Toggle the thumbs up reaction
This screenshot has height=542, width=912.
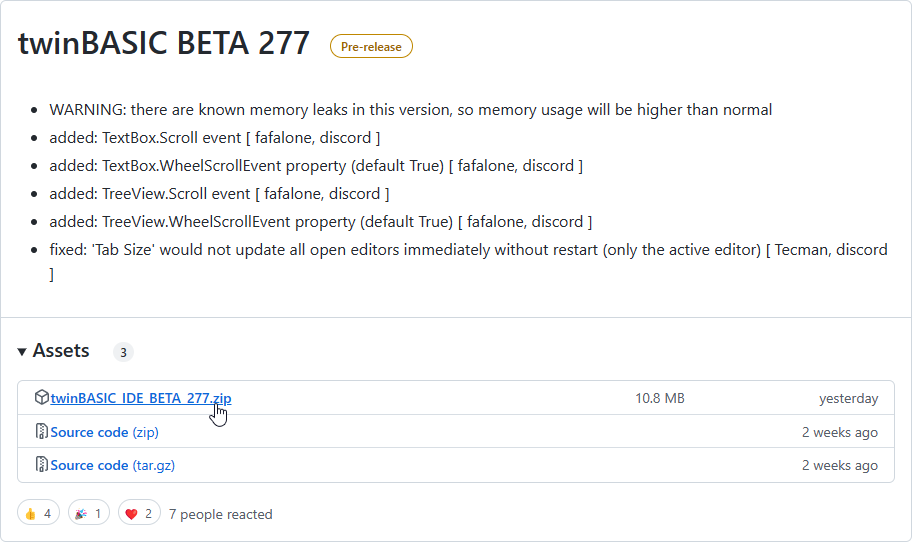pyautogui.click(x=38, y=514)
